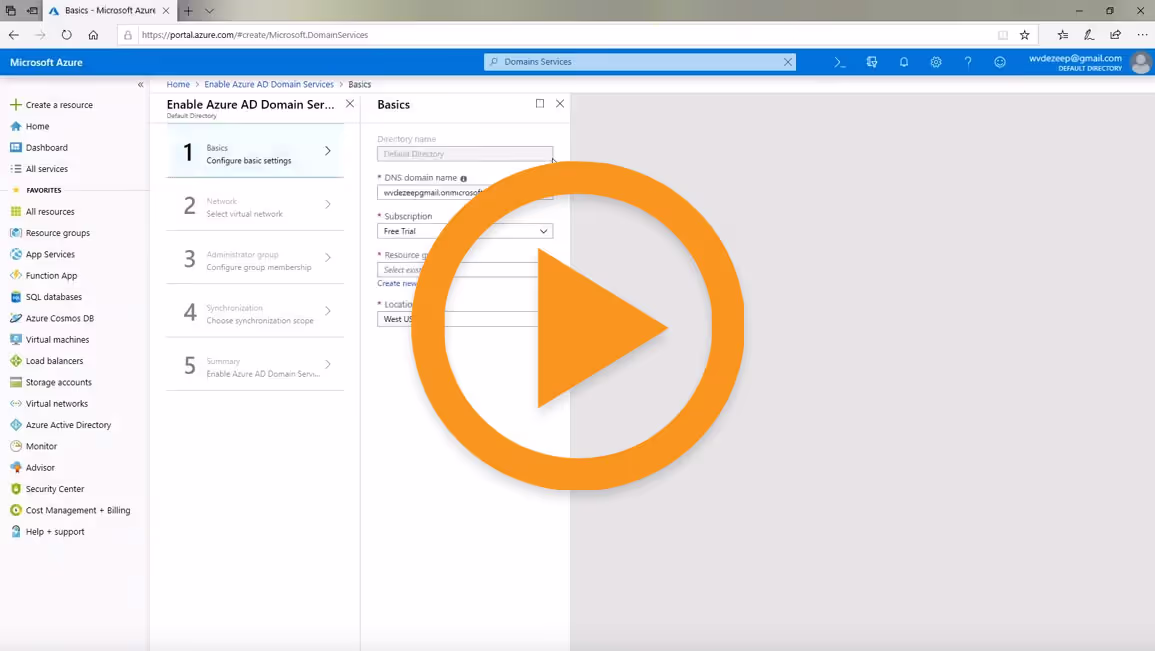This screenshot has height=651, width=1155.
Task: Refresh the browser page
Action: point(66,35)
